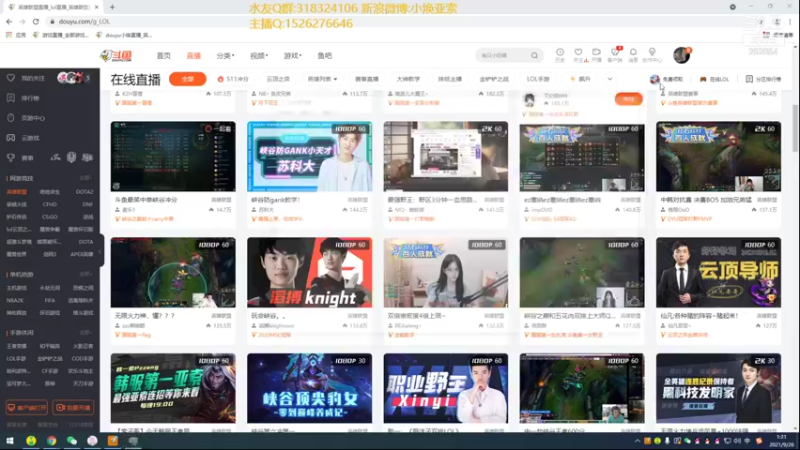Open a new browser tab

(112, 7)
